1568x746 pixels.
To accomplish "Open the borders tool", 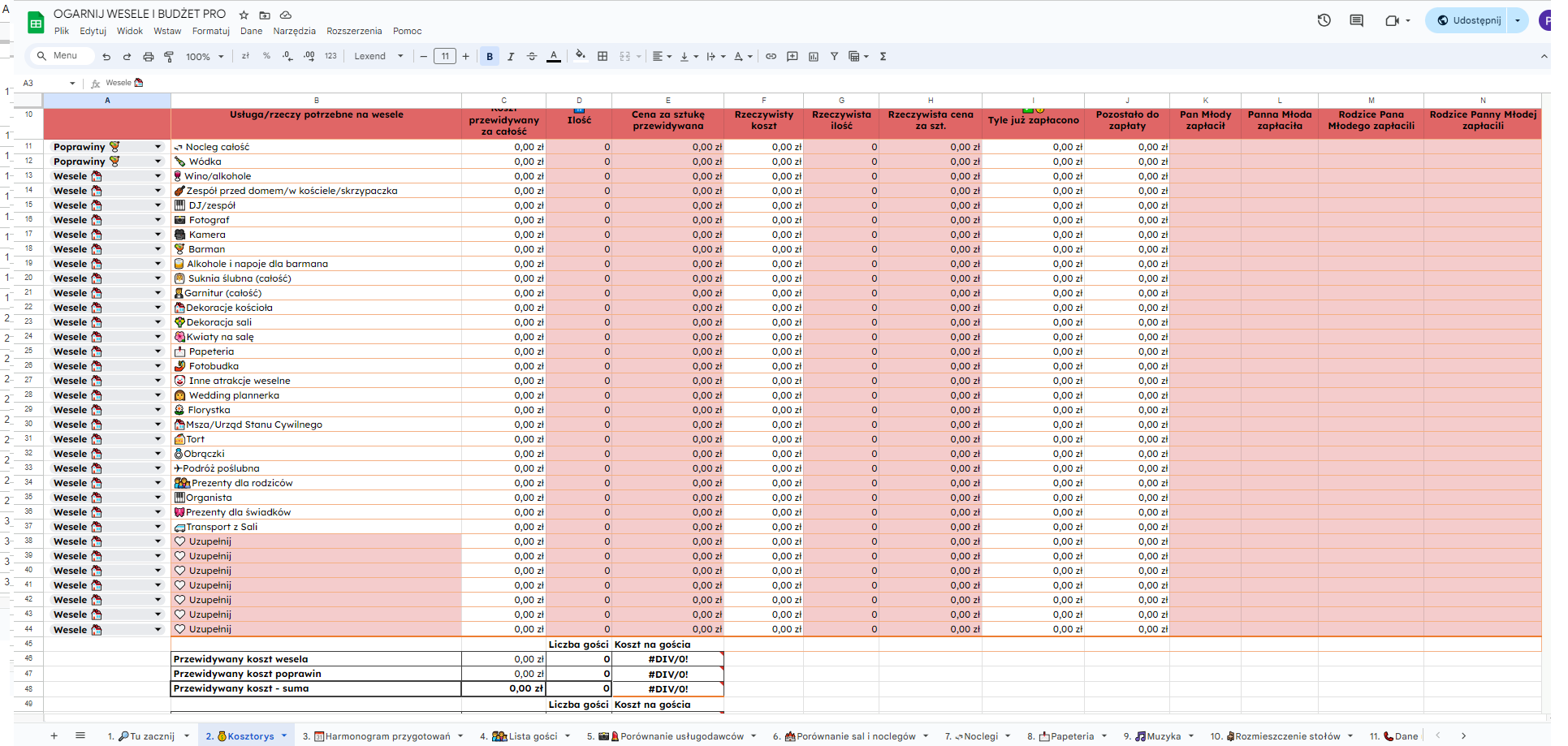I will [x=603, y=57].
